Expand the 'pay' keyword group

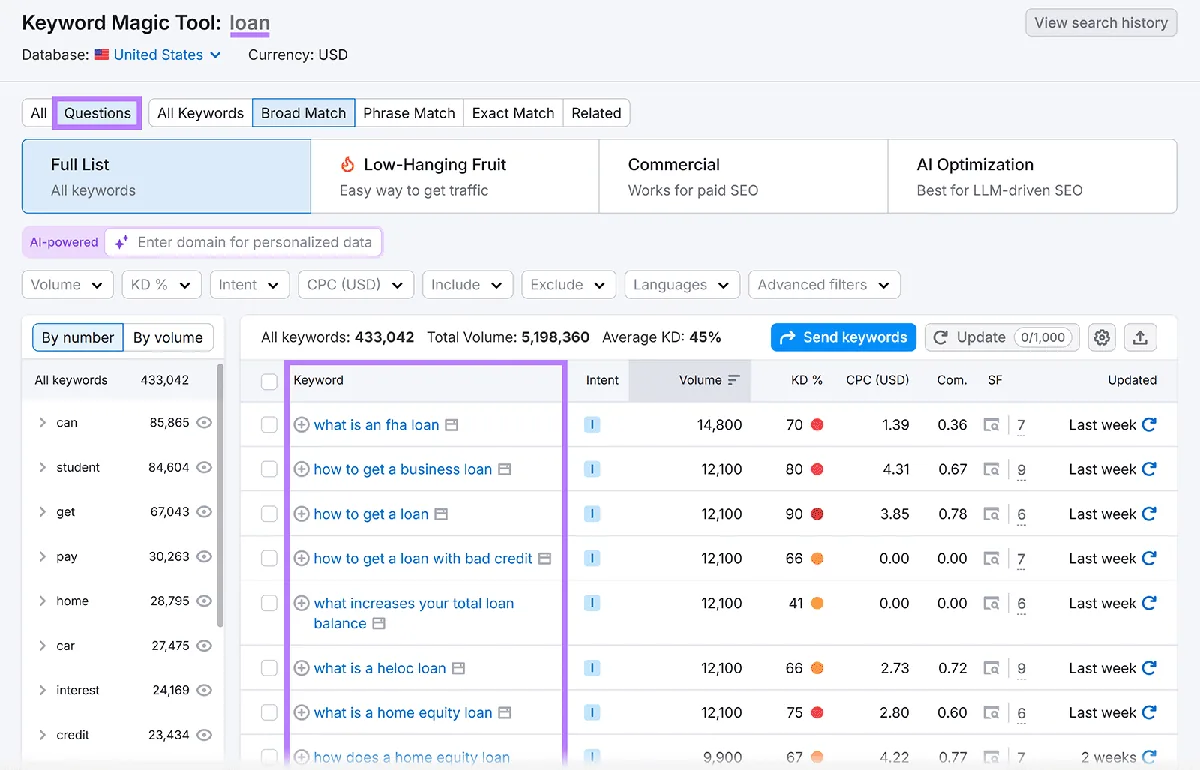43,556
